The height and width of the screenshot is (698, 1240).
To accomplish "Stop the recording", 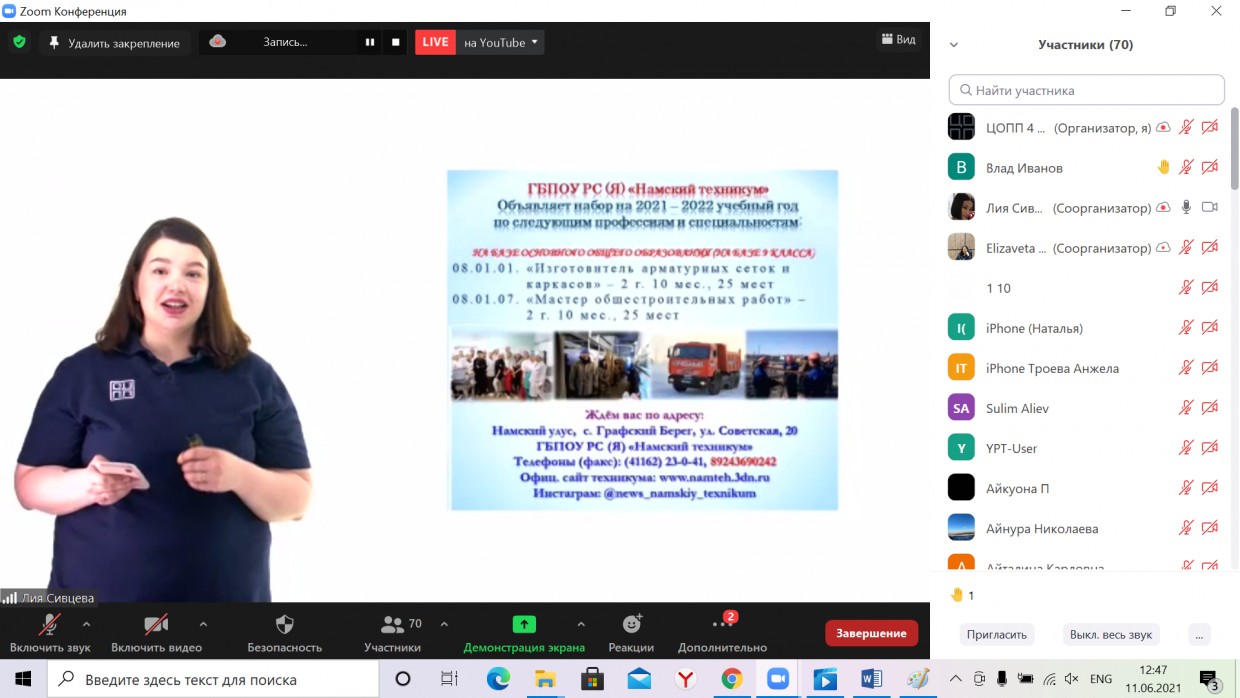I will (396, 42).
